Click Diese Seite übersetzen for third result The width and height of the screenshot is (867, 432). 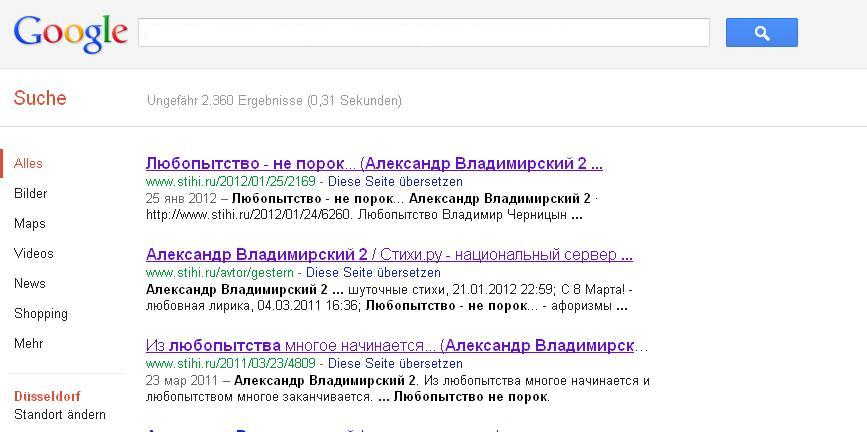point(395,364)
